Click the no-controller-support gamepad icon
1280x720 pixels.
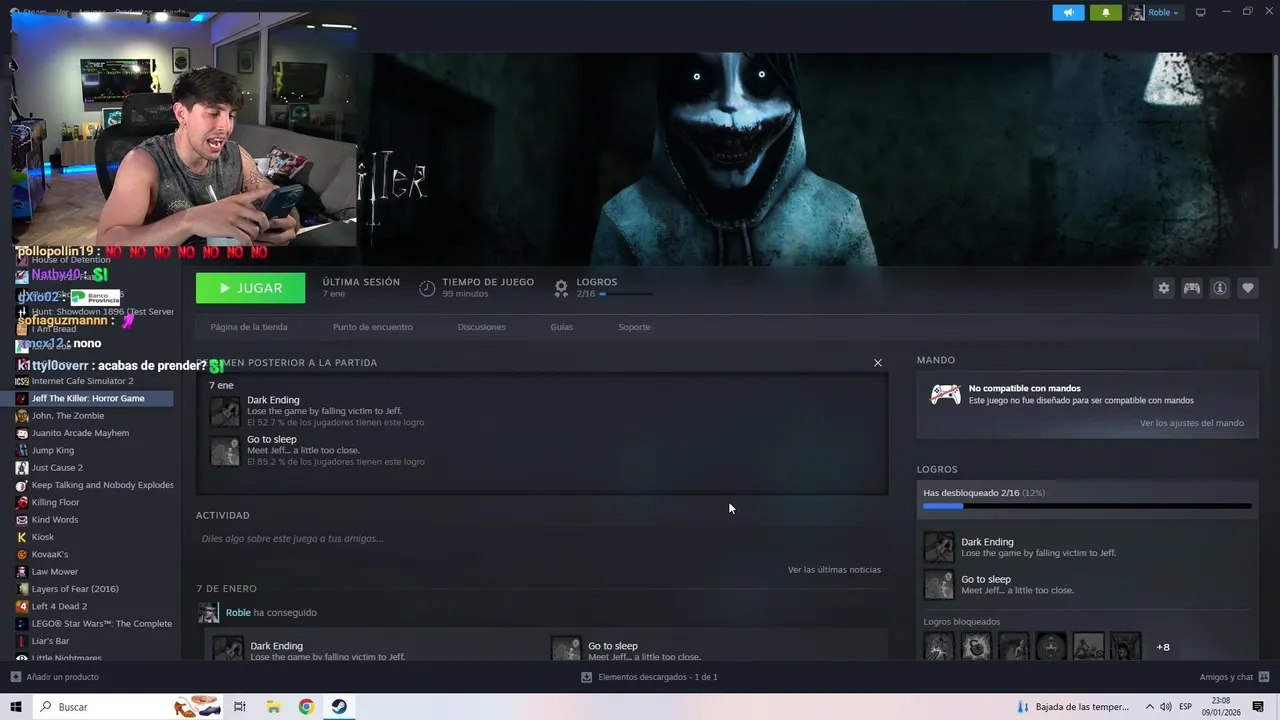[945, 394]
